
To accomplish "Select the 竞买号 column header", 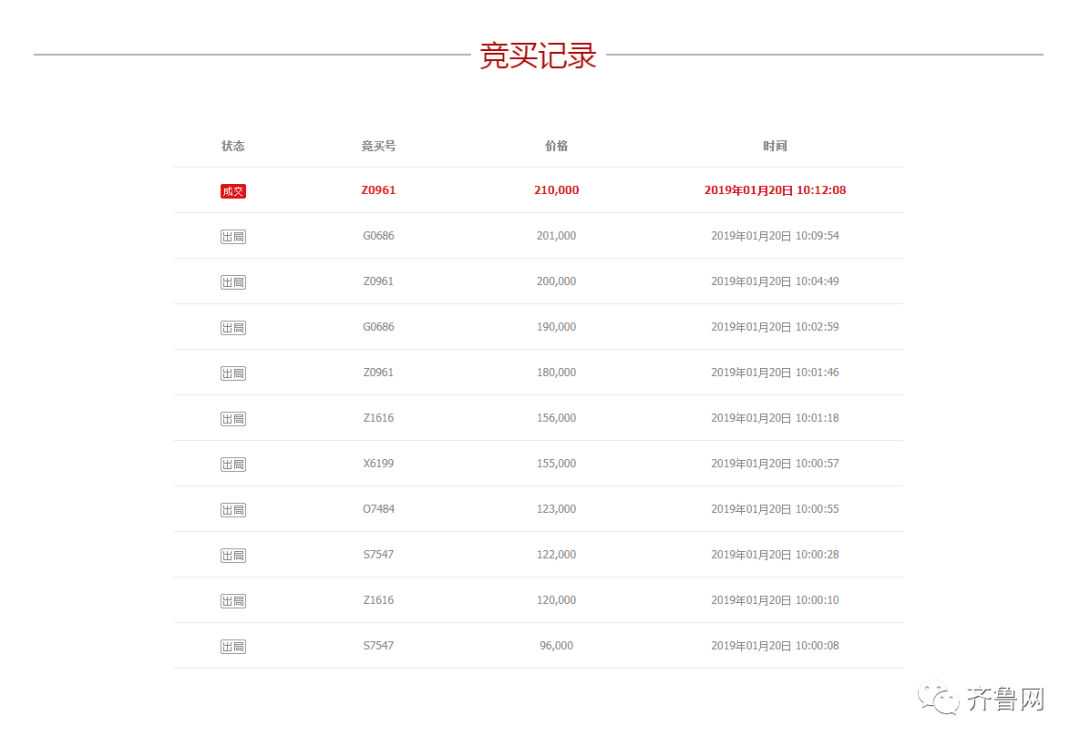I will click(x=378, y=145).
